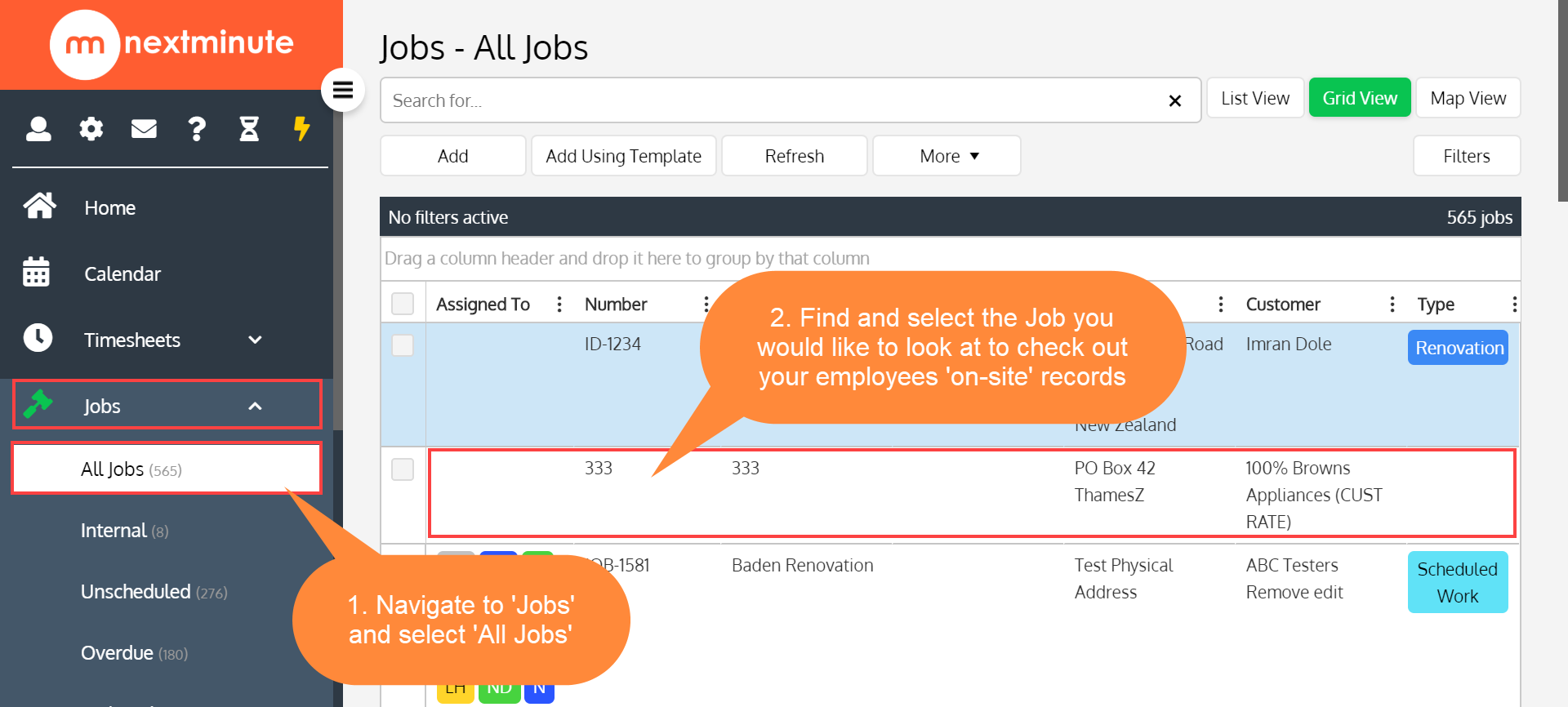Screen dimensions: 1568x707
Task: Open Customer column options menu
Action: (x=1392, y=305)
